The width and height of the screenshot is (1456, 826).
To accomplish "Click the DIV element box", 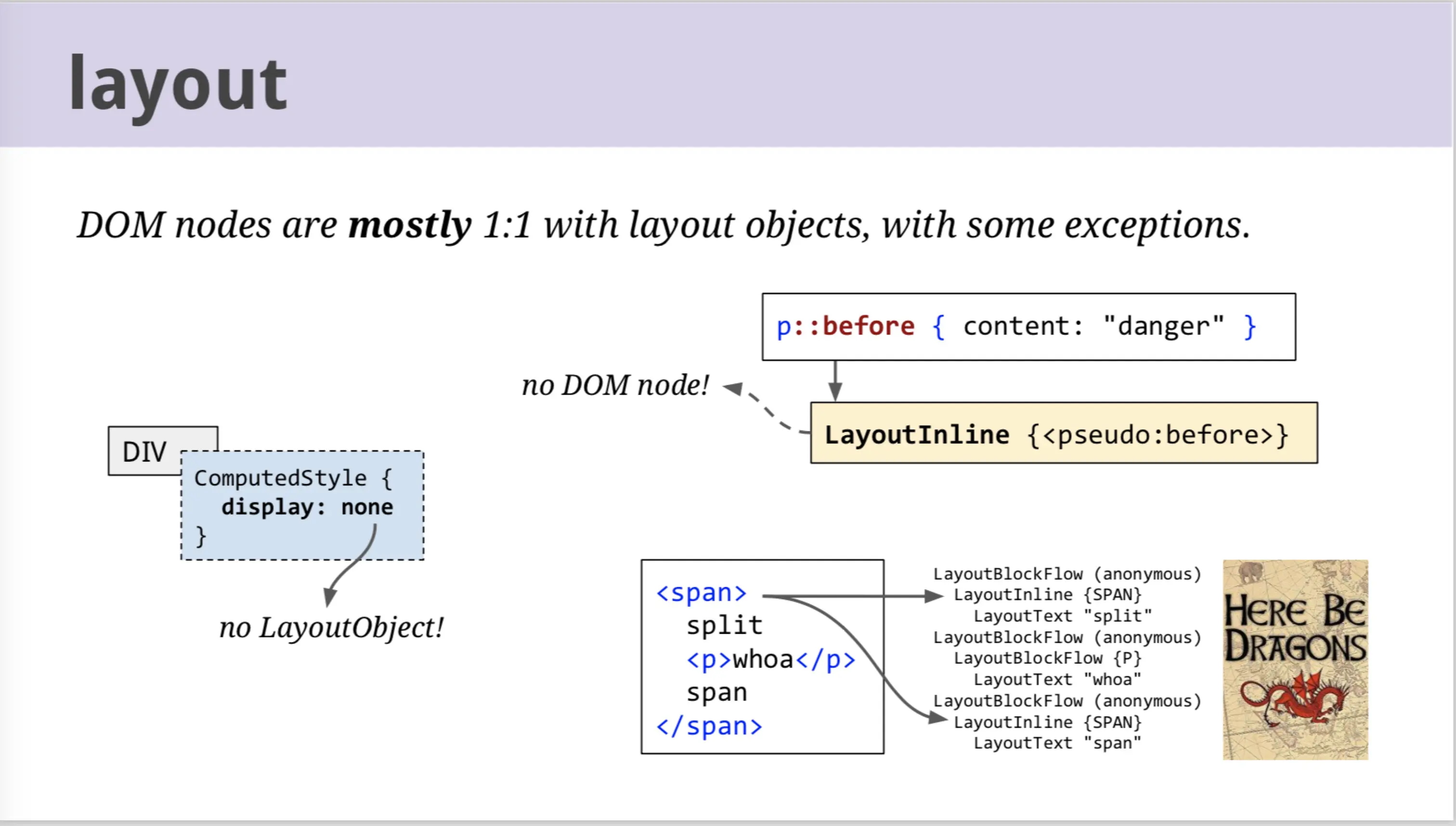I will point(145,451).
